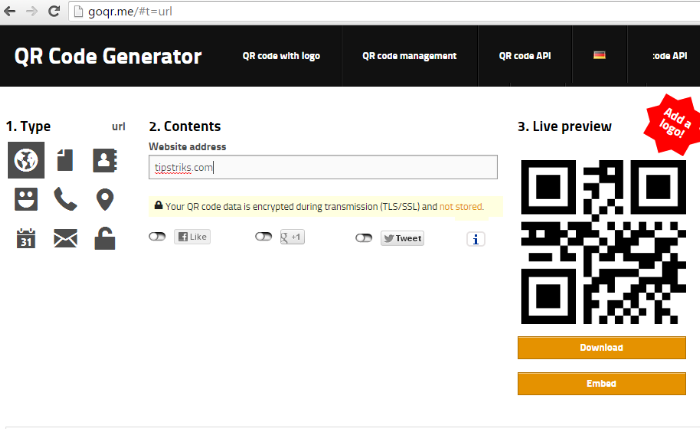This screenshot has height=429, width=700.
Task: Click the '3. Live preview' heading
Action: (564, 126)
